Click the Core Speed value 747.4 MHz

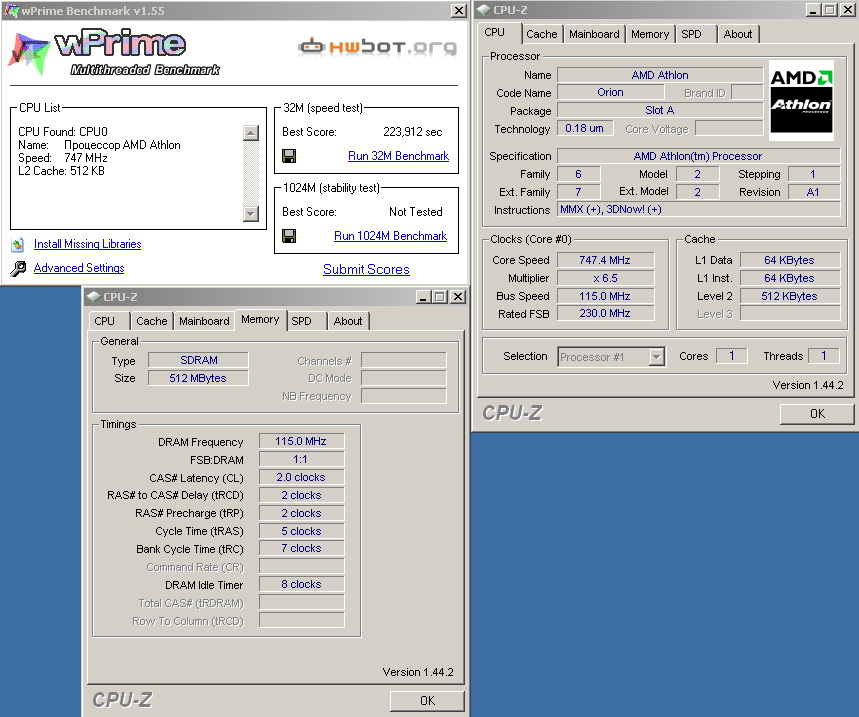click(x=605, y=260)
